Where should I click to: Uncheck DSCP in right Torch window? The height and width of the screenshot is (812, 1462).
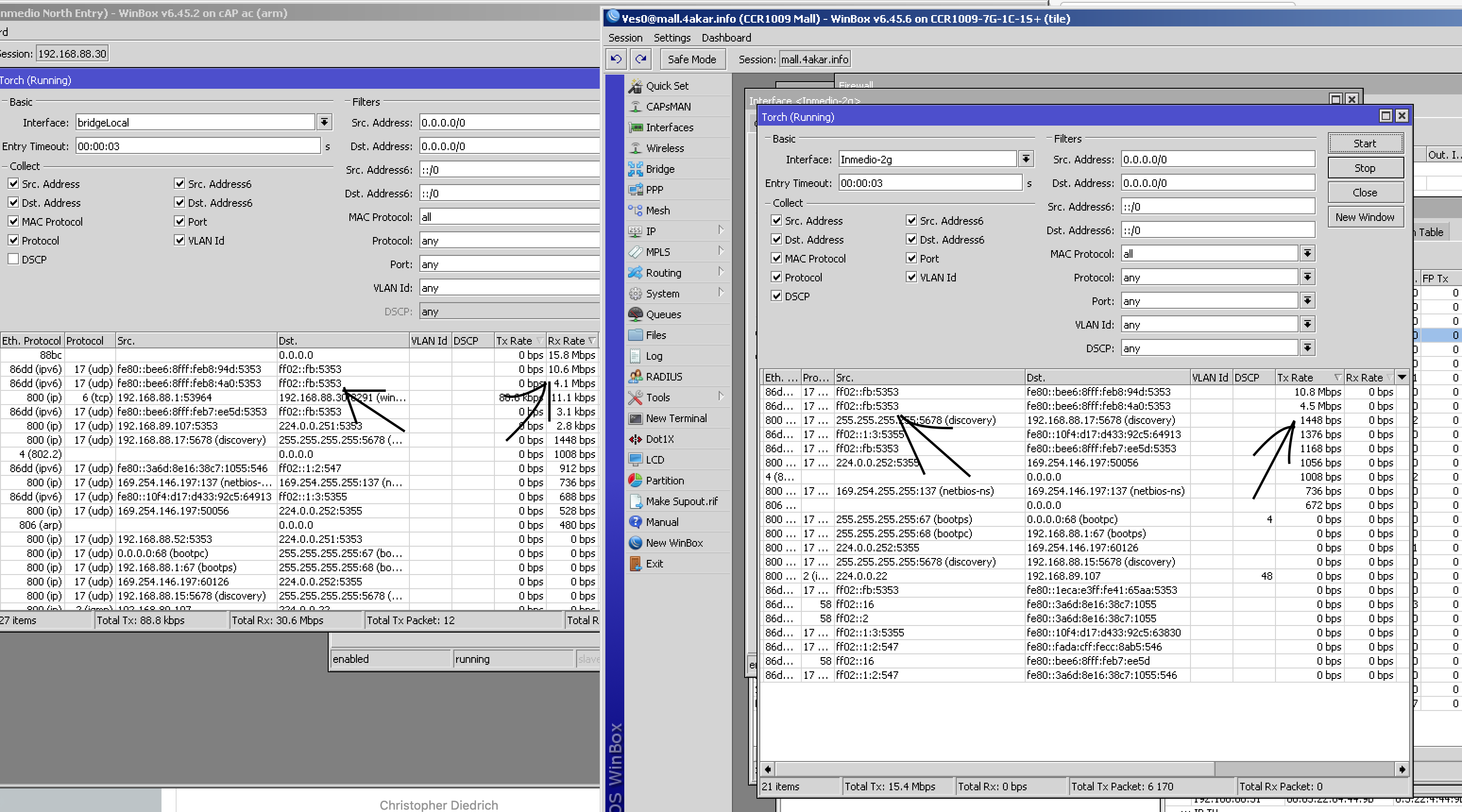(777, 296)
